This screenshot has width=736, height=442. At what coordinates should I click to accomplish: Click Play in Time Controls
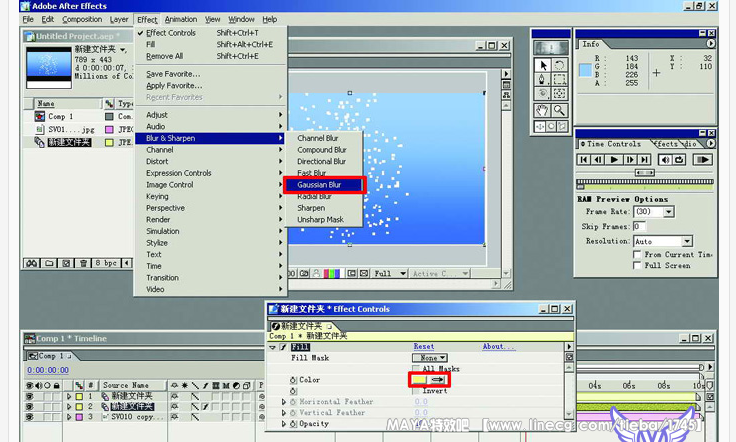click(614, 160)
